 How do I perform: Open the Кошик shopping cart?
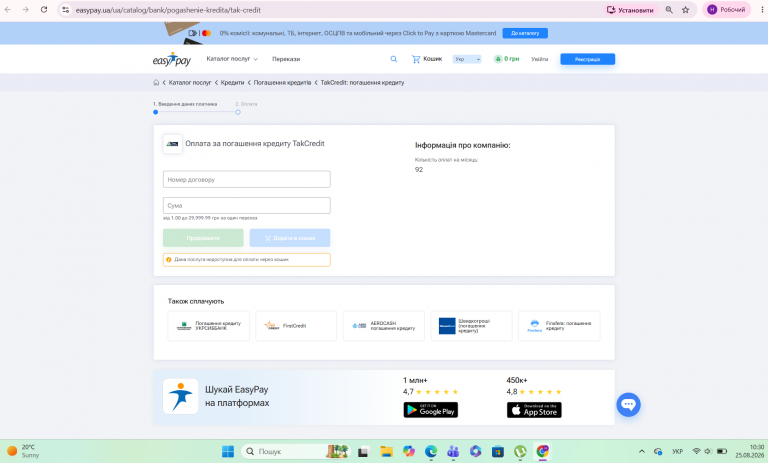[x=427, y=59]
